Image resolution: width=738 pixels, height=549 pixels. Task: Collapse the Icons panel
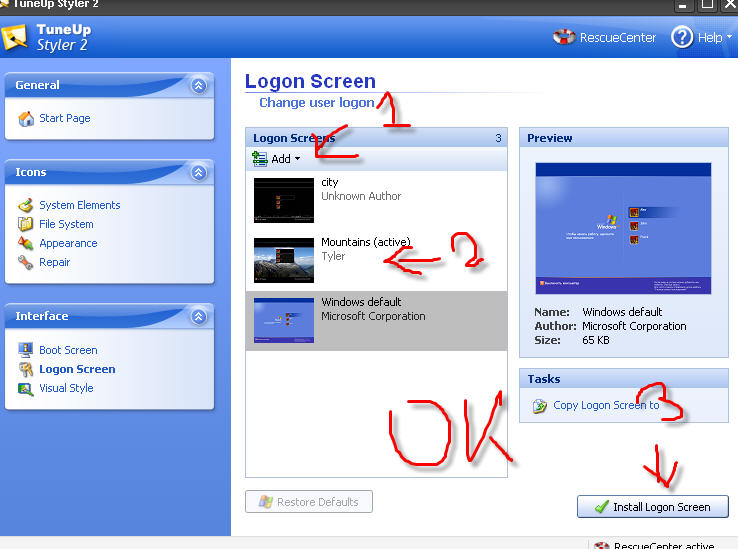[199, 173]
